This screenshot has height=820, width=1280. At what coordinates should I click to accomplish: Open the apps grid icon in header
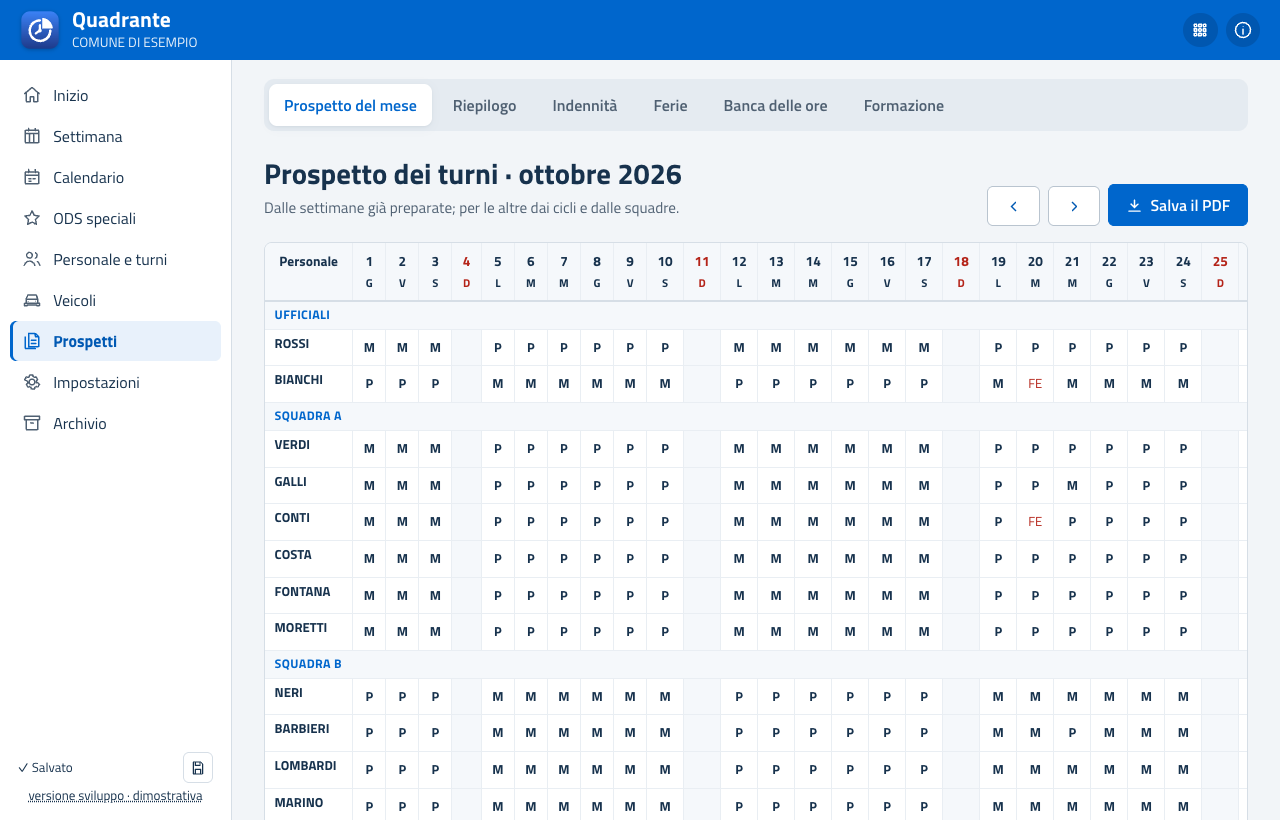point(1200,30)
